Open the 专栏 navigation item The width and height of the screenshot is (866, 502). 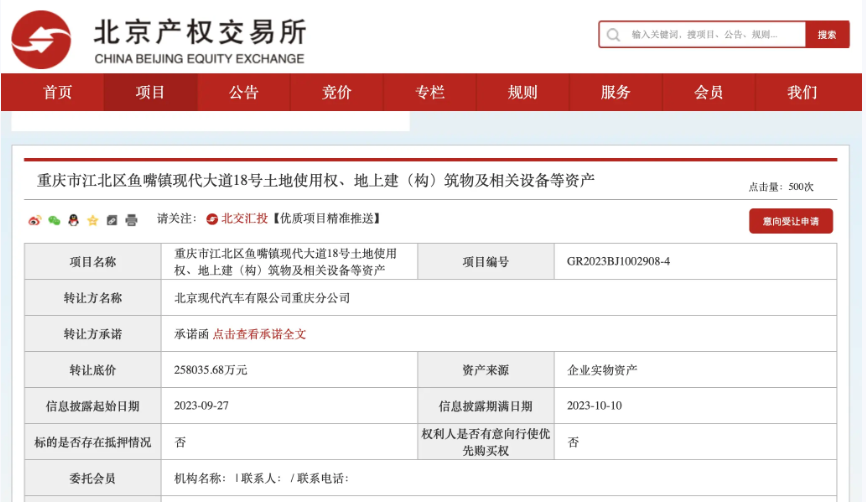point(429,93)
